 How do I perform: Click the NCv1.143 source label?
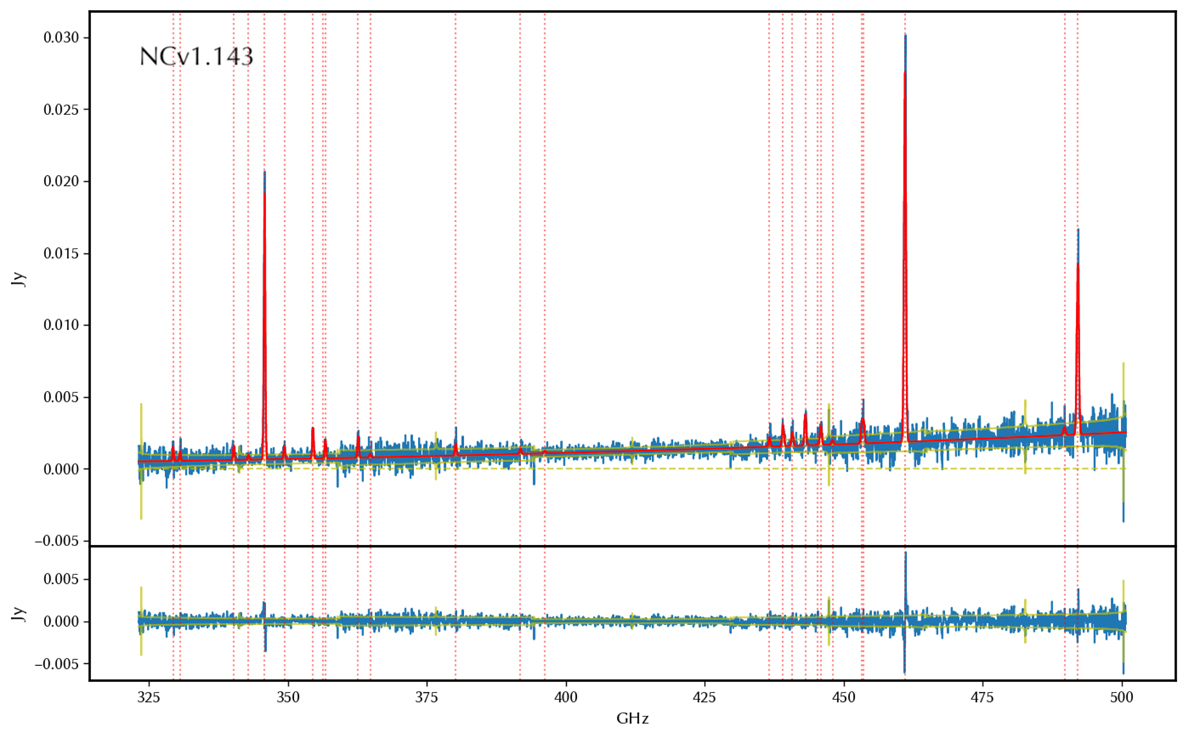tap(196, 57)
